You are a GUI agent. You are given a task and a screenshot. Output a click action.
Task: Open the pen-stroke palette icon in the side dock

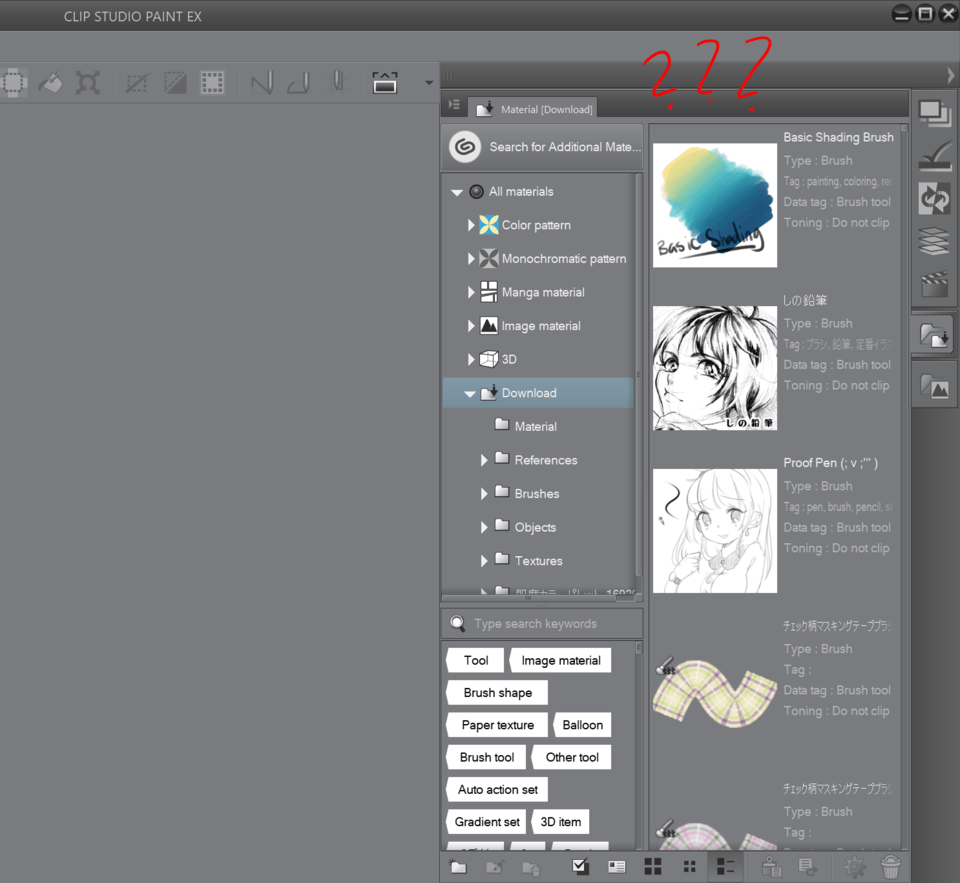pos(934,156)
